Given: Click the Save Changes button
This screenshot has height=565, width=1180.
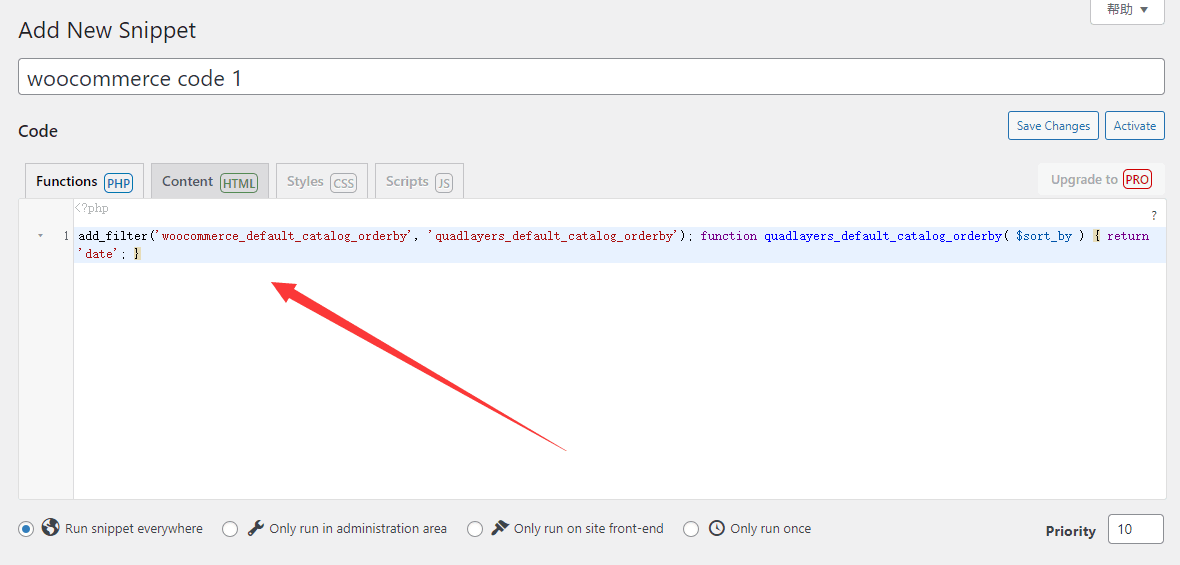Looking at the screenshot, I should [x=1053, y=126].
